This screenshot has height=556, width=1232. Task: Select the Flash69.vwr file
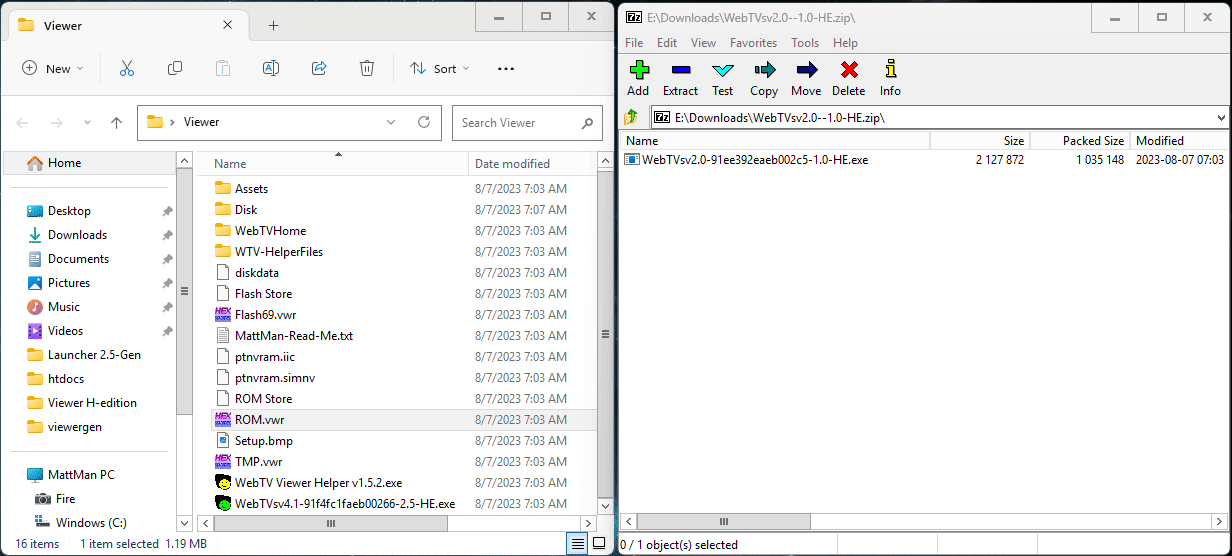click(265, 315)
